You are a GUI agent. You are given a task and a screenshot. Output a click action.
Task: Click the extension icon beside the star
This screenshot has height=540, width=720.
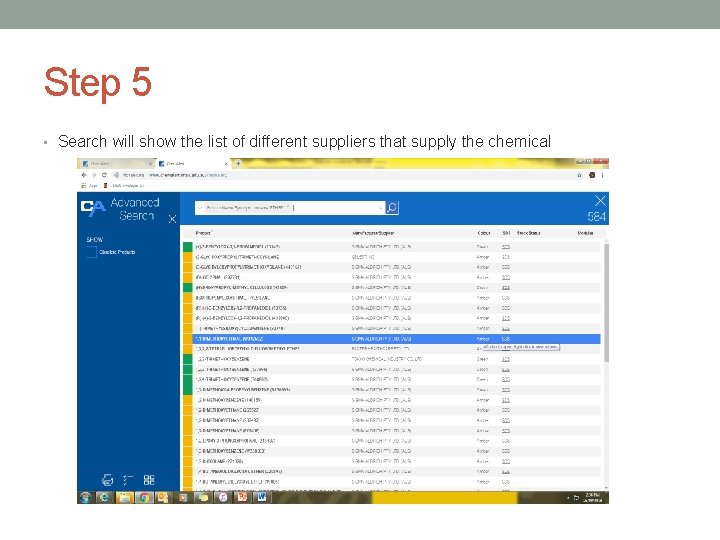[x=592, y=175]
